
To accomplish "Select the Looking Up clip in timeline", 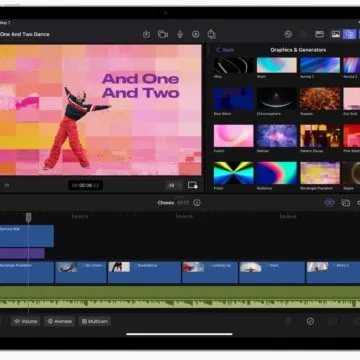I will click(210, 272).
